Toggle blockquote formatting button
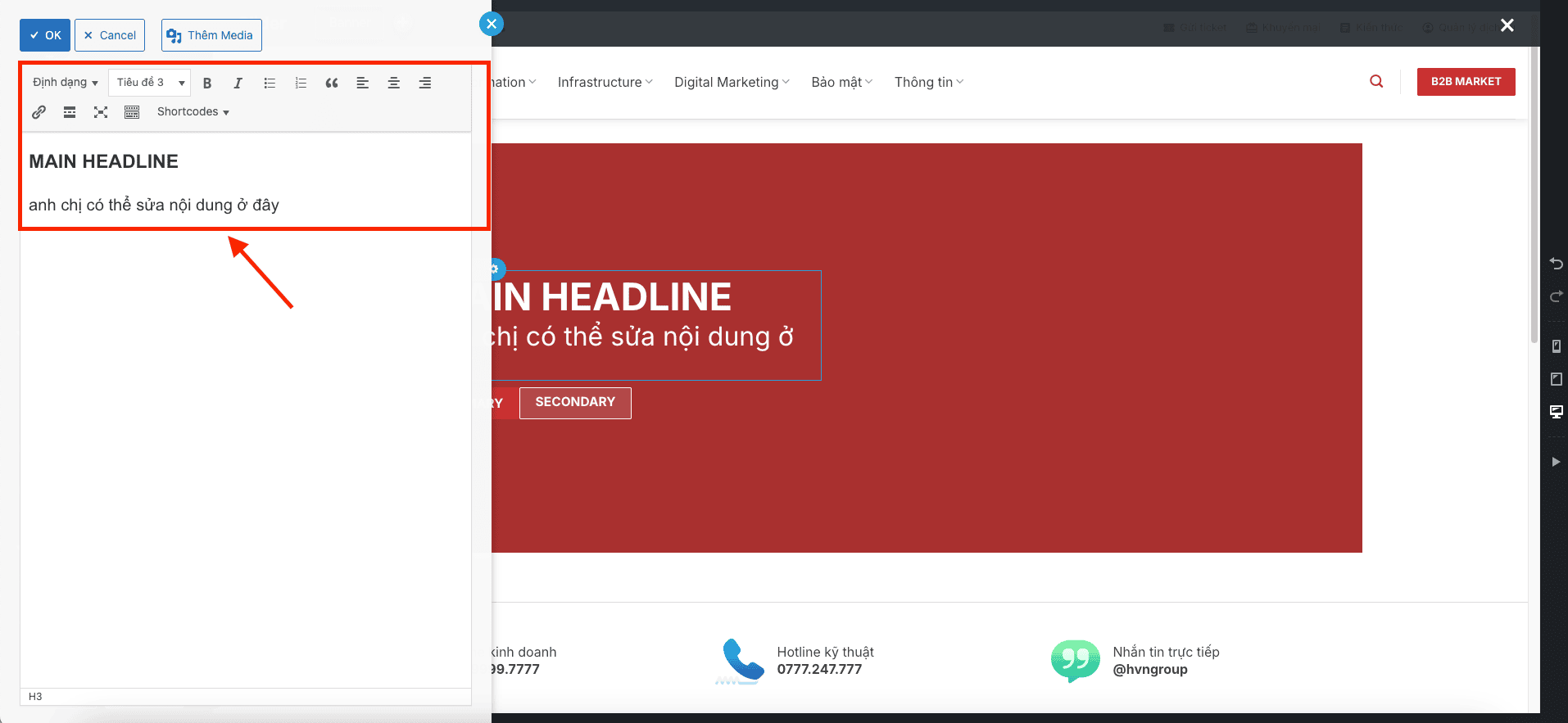Image resolution: width=1568 pixels, height=723 pixels. (332, 83)
